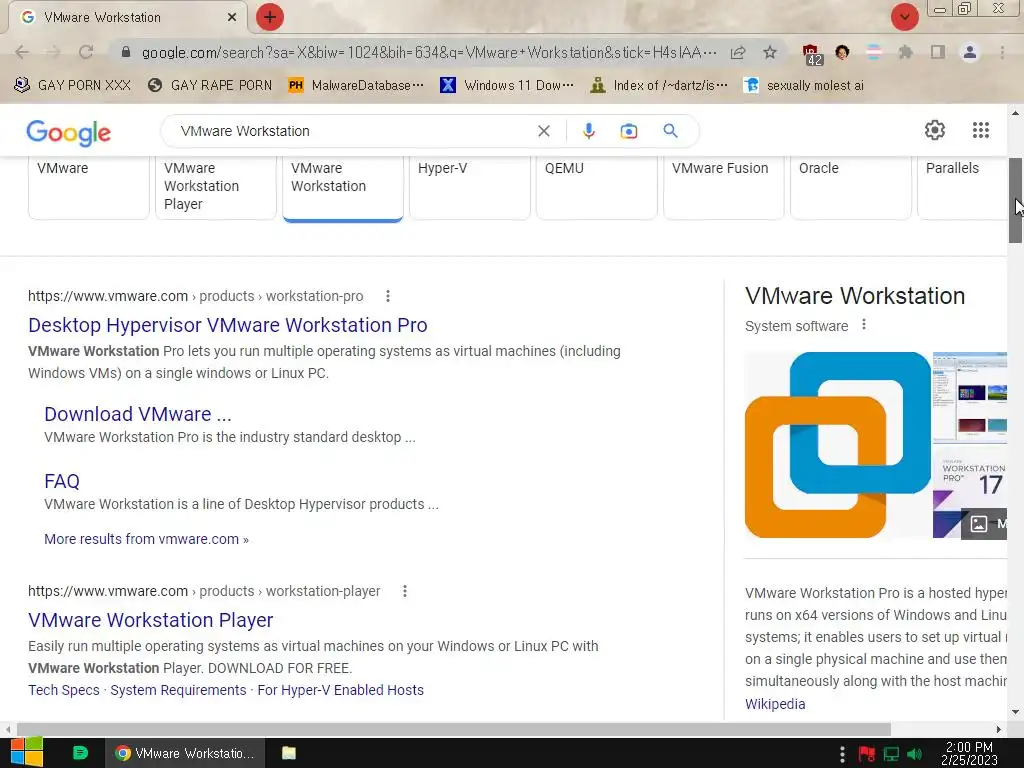Open the System Requirements link
Viewport: 1024px width, 768px height.
pos(178,690)
